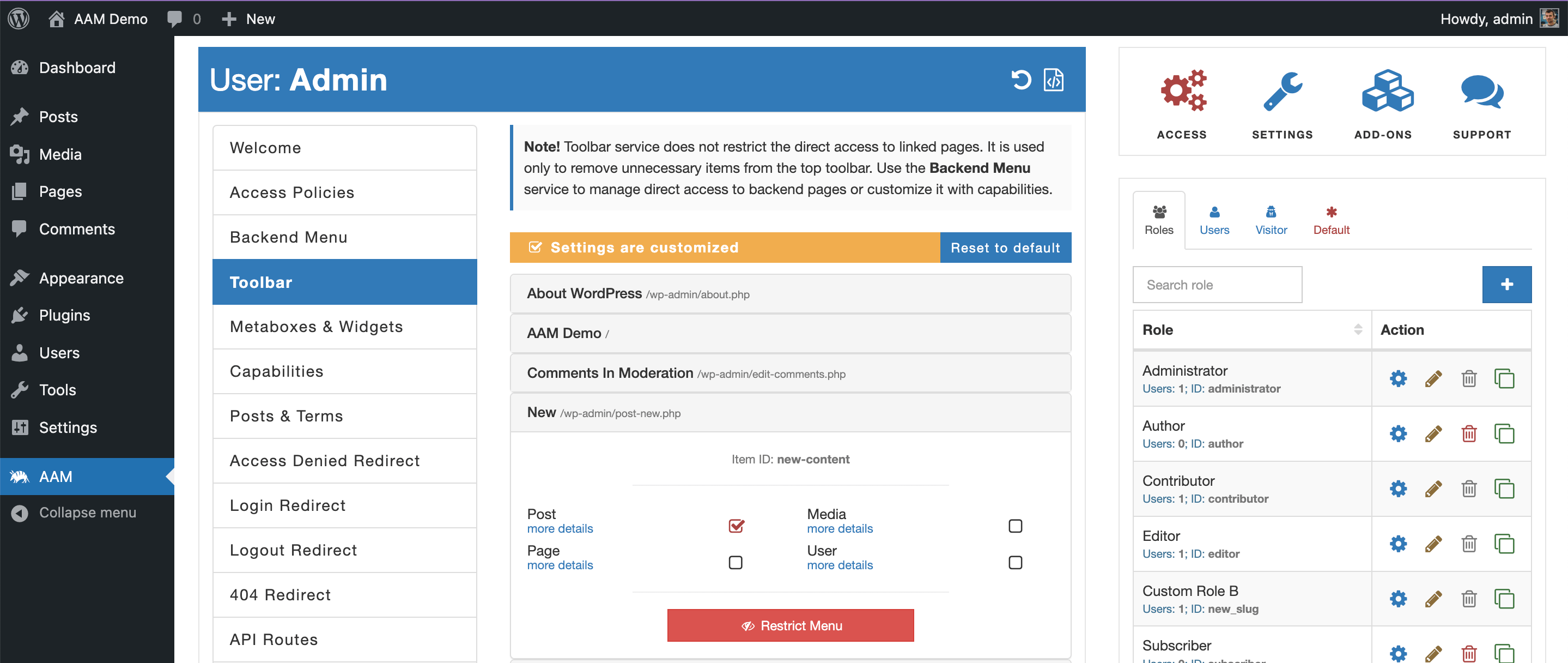The image size is (1568, 663).
Task: Open more details link under Page
Action: click(x=560, y=565)
